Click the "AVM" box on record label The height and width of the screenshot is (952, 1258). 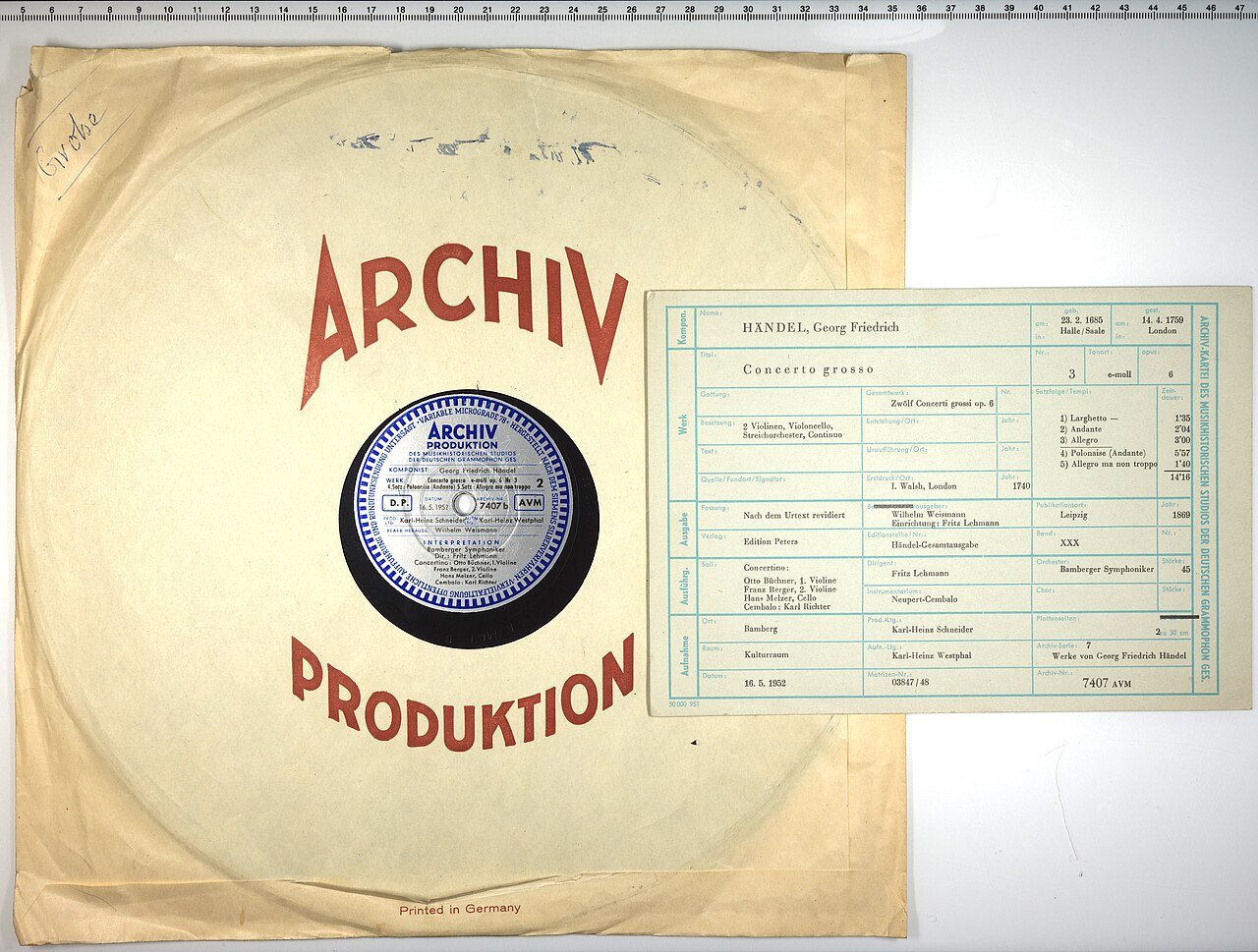[x=529, y=502]
